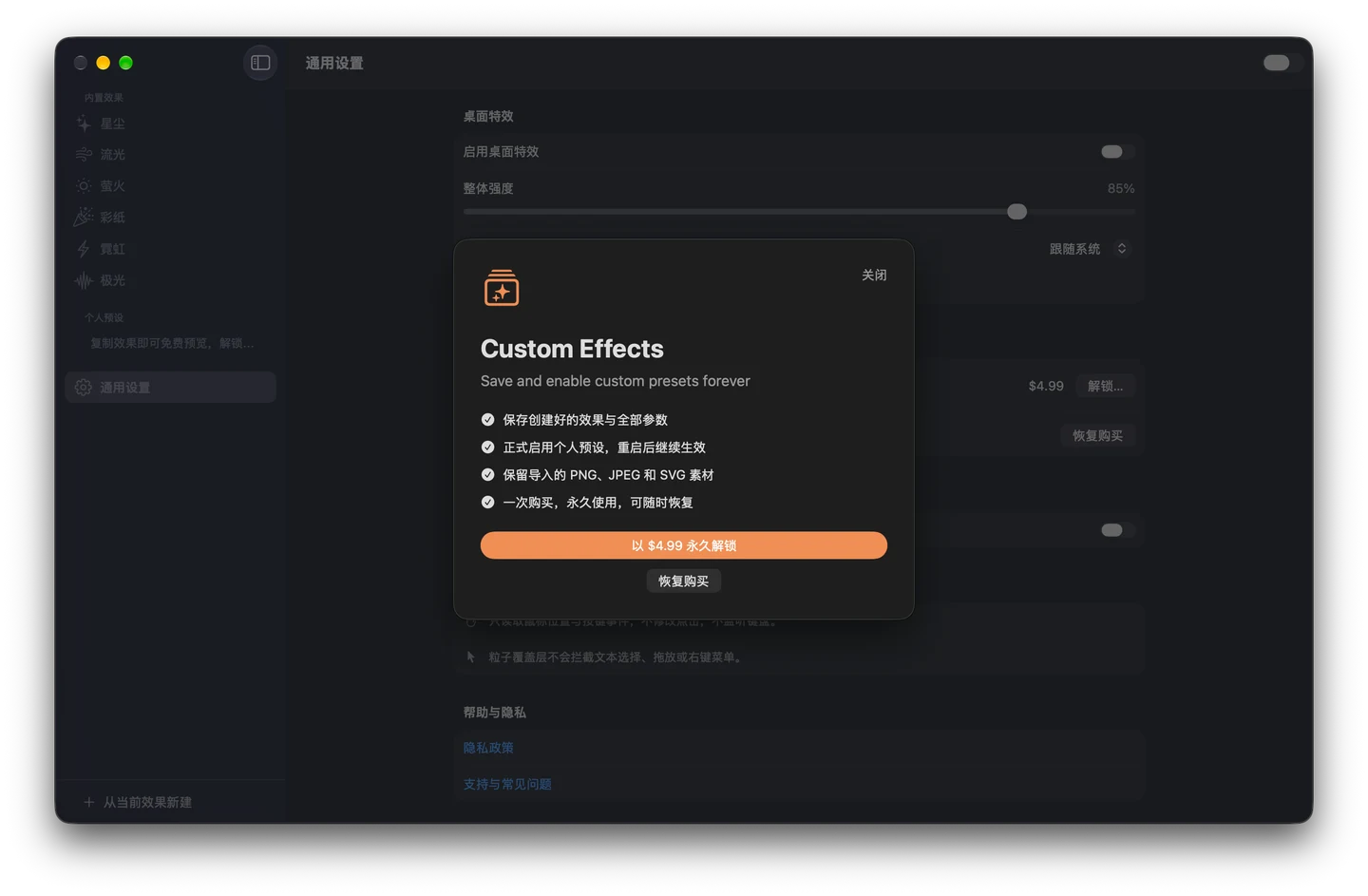Viewport: 1368px width, 896px height.
Task: Click 从当前效果新建 at sidebar bottom
Action: (139, 802)
